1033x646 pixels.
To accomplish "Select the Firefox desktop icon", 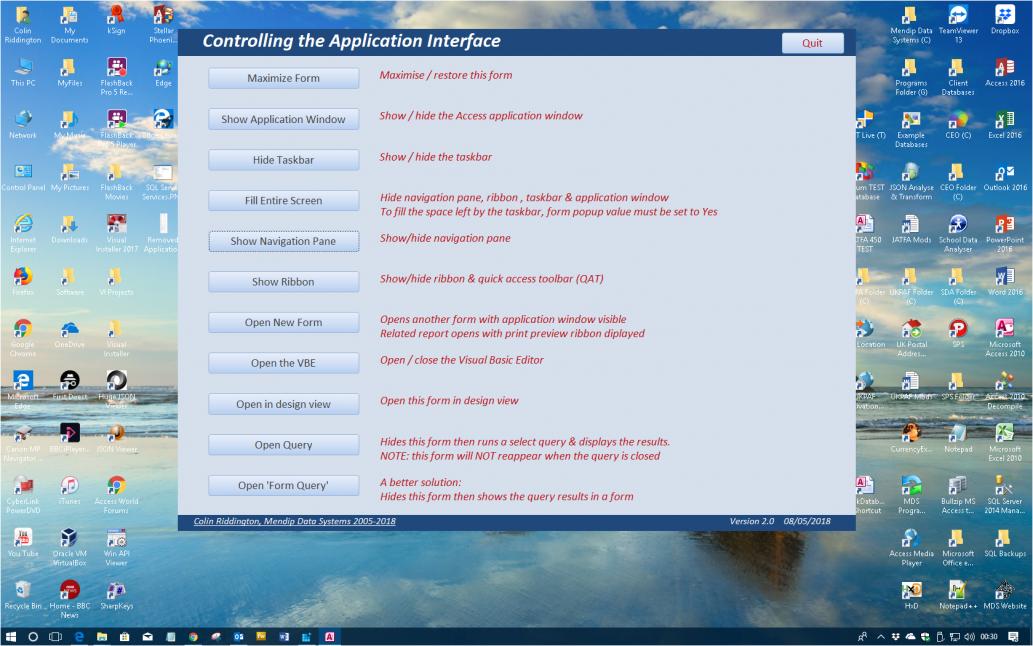I will point(23,281).
